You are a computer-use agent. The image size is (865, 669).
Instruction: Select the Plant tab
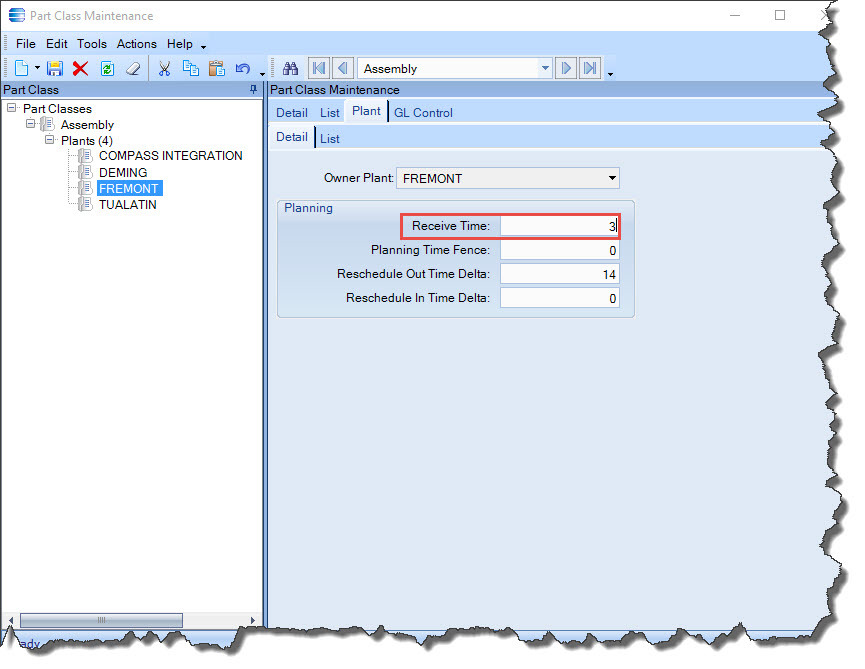tap(366, 111)
